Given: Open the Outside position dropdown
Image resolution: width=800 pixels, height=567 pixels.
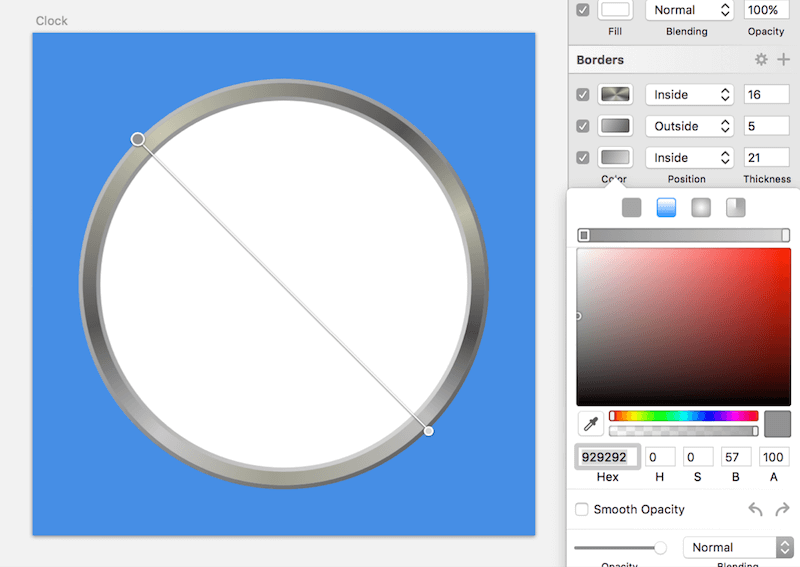Looking at the screenshot, I should tap(690, 126).
